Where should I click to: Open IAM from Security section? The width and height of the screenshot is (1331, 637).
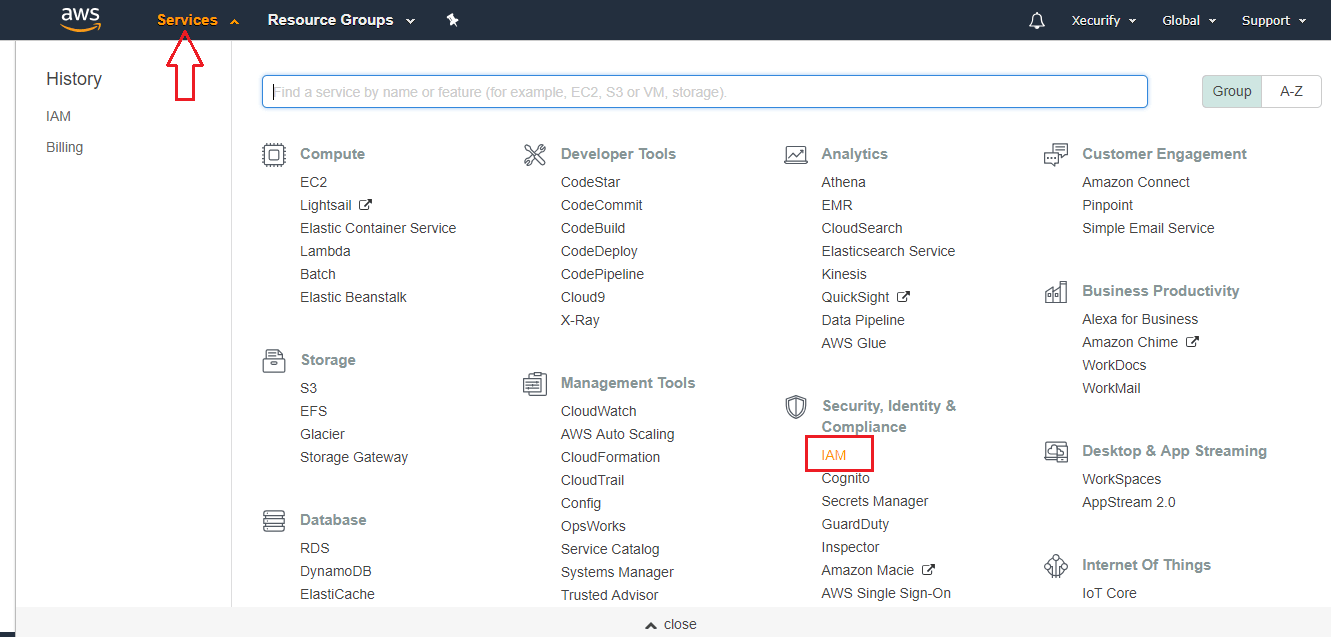point(833,454)
